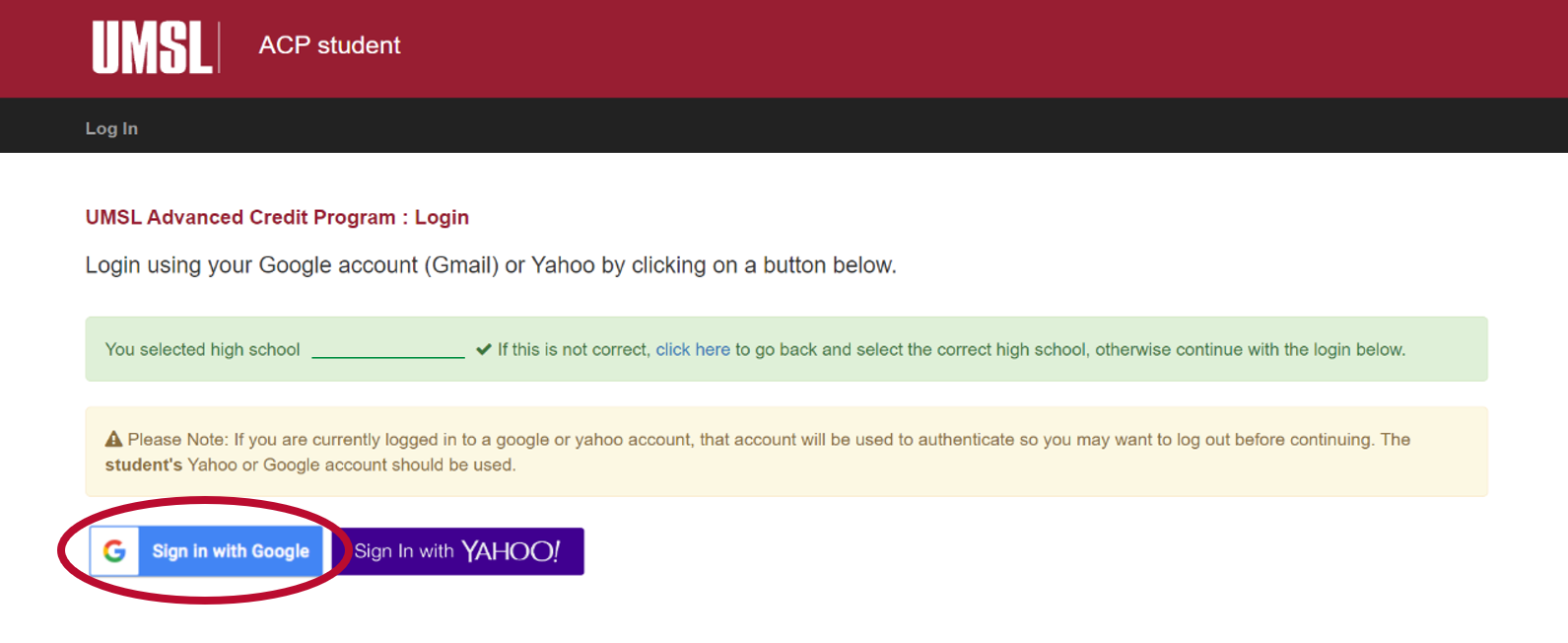Viewport: 1568px width, 643px height.
Task: Click the 'click here' link to reselect school
Action: click(693, 349)
